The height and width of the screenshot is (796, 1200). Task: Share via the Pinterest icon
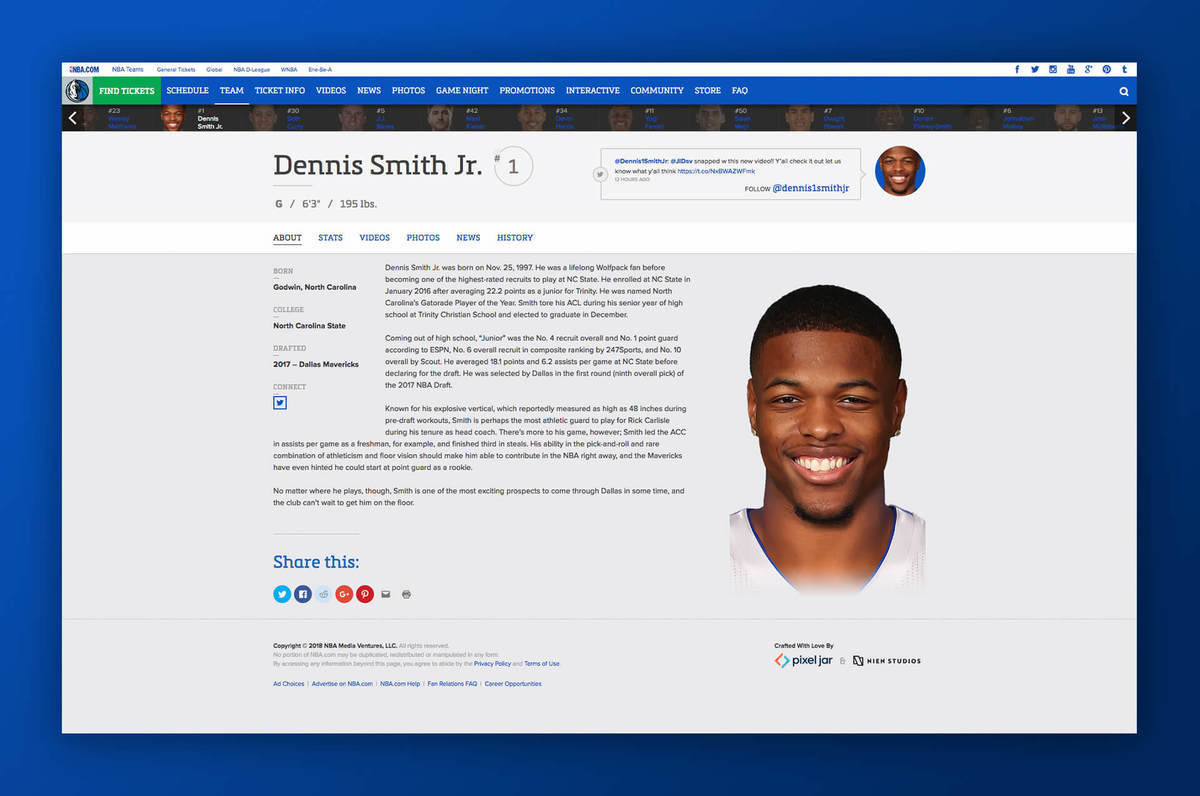point(365,594)
